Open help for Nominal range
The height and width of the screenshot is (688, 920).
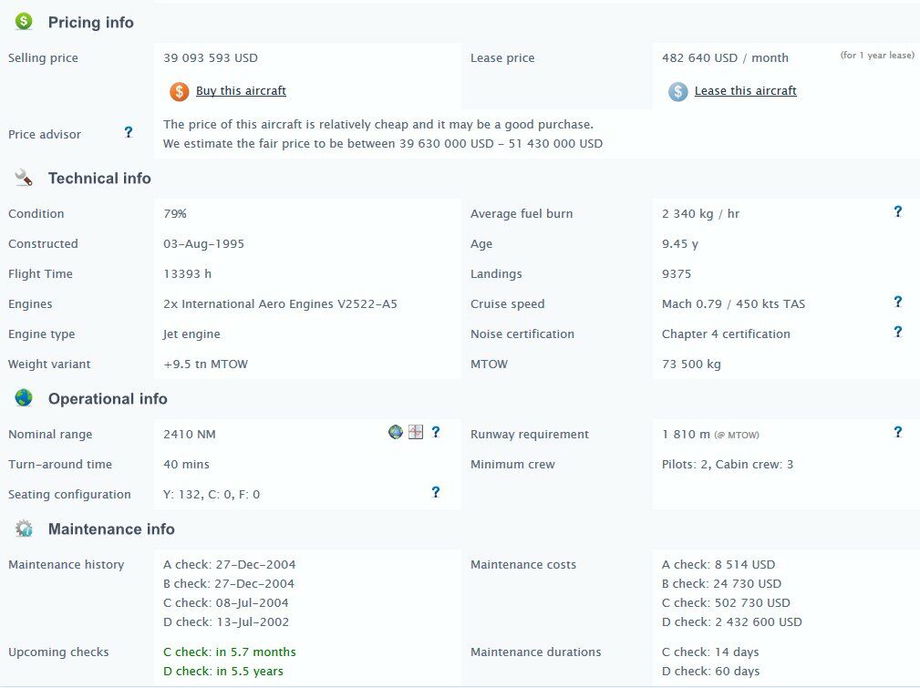tap(435, 432)
